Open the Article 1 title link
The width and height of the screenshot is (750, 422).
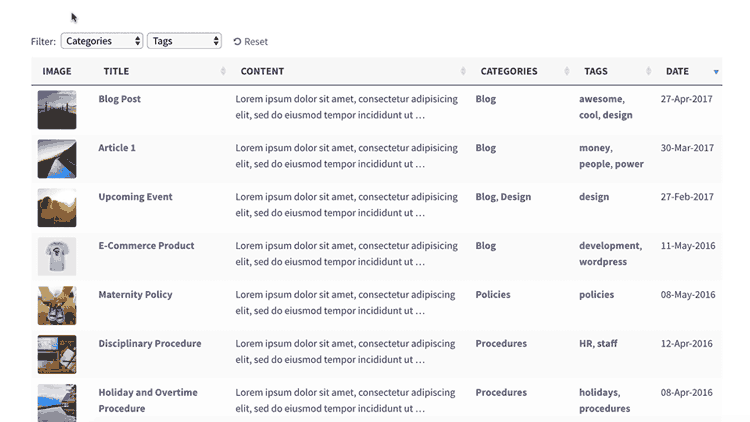tap(117, 148)
